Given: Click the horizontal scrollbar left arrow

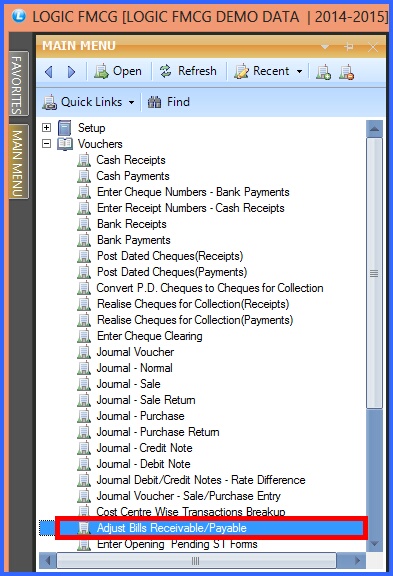Looking at the screenshot, I should coord(47,561).
